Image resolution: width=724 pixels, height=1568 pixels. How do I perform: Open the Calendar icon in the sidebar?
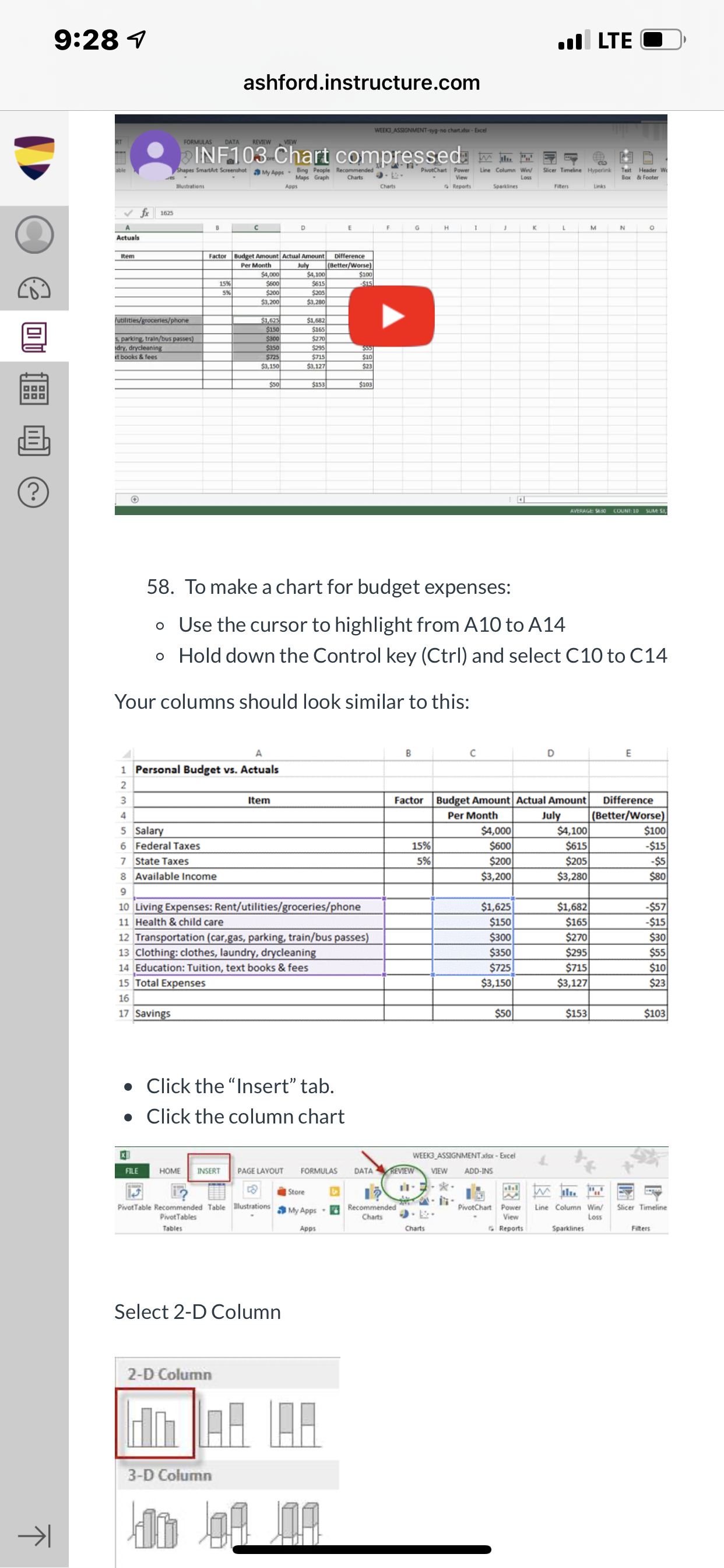coord(34,389)
